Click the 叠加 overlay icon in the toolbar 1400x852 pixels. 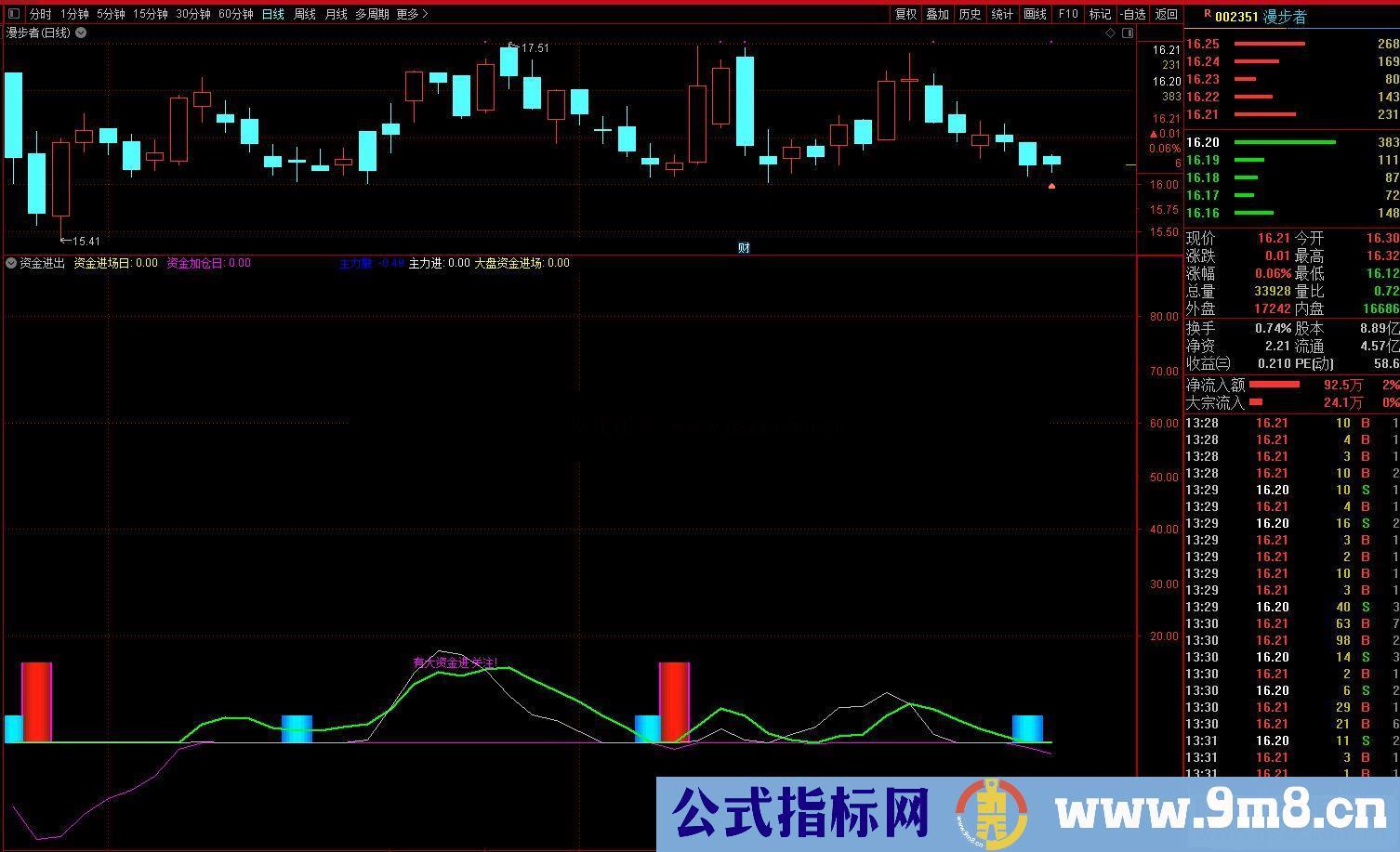pos(937,14)
